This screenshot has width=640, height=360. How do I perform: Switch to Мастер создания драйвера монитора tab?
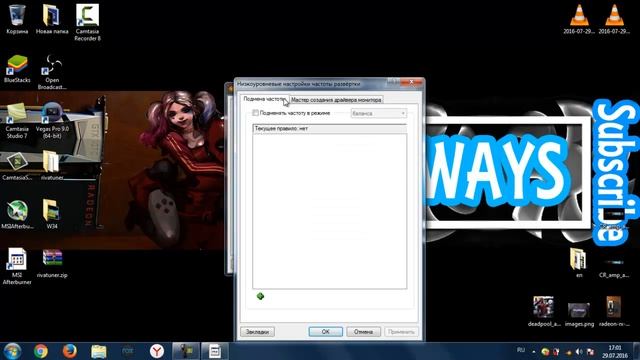pyautogui.click(x=336, y=100)
